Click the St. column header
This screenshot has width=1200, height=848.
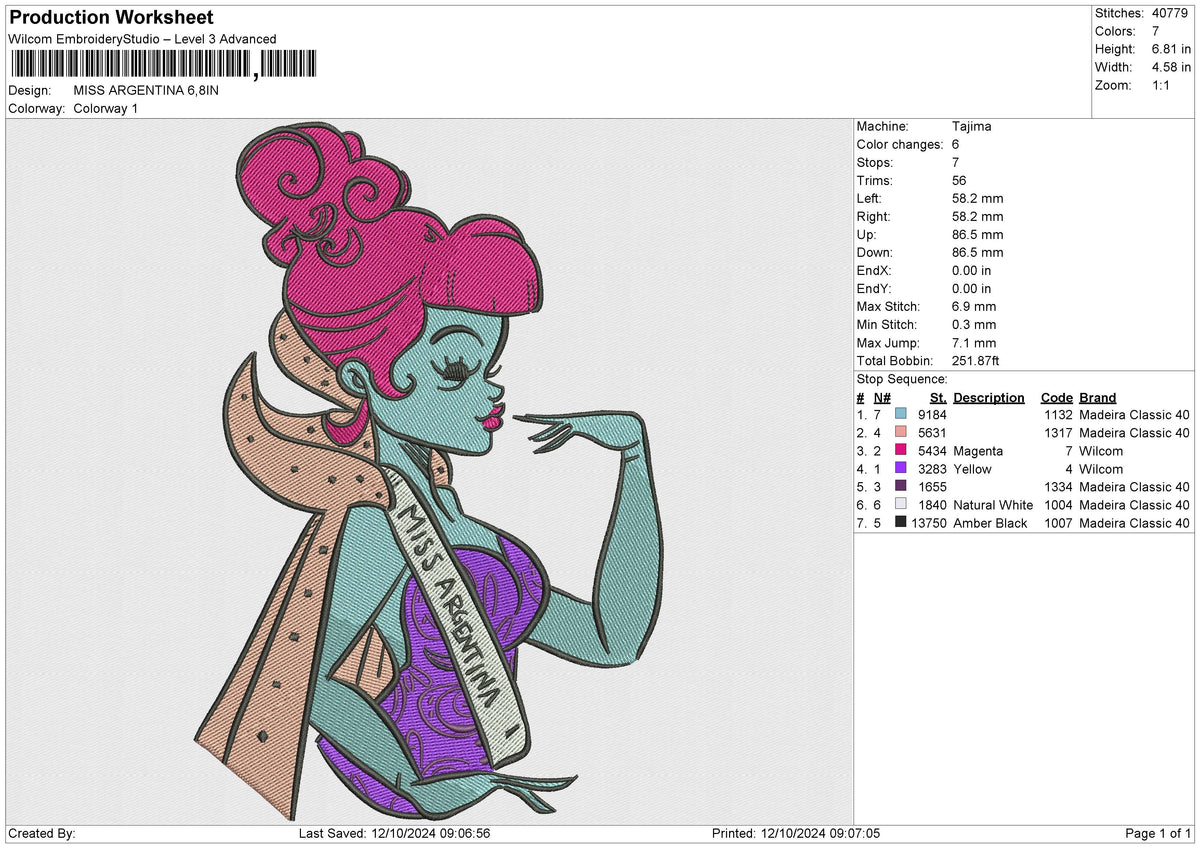(x=938, y=398)
